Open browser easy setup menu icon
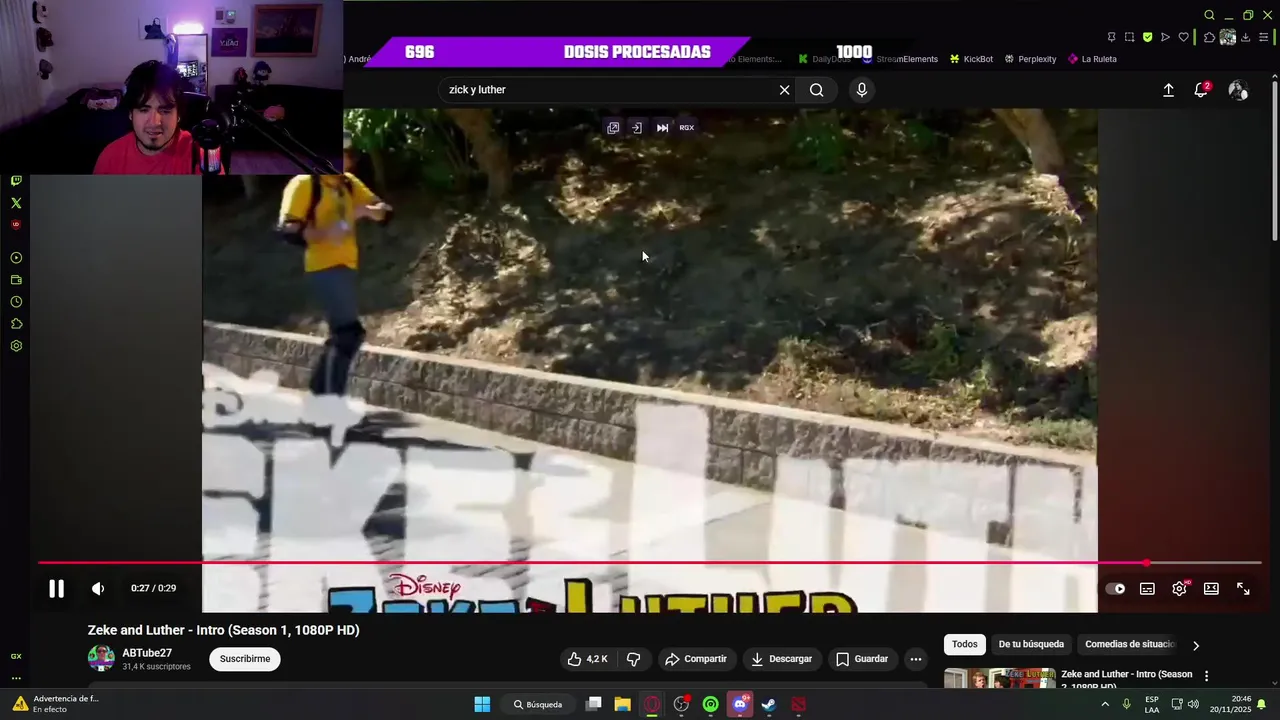The image size is (1280, 720). coord(1264,37)
